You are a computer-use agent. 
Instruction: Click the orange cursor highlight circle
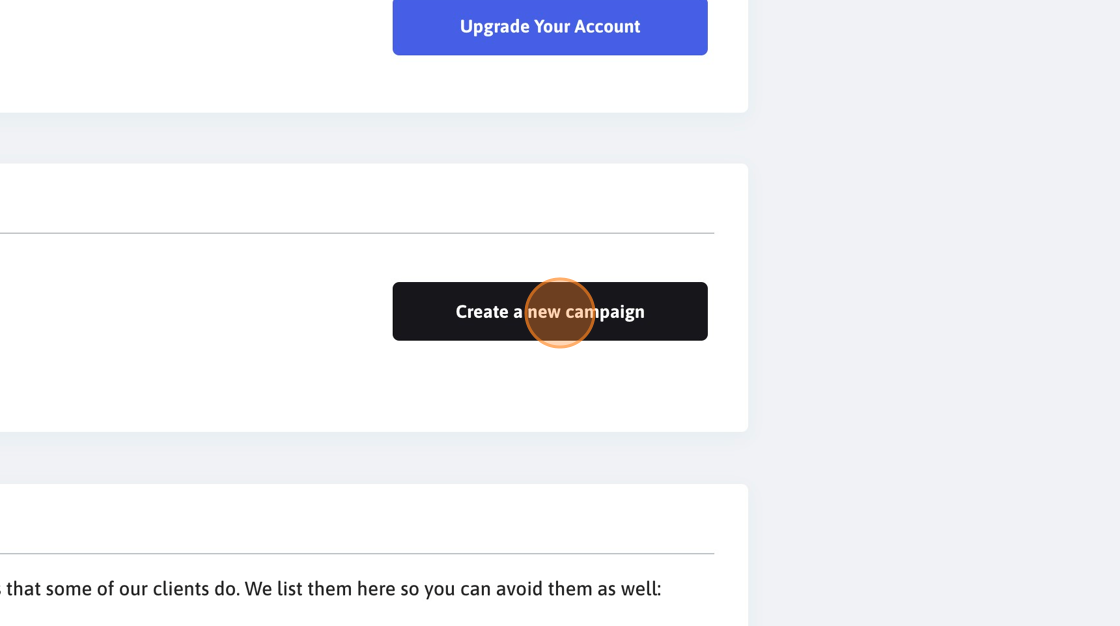(560, 313)
